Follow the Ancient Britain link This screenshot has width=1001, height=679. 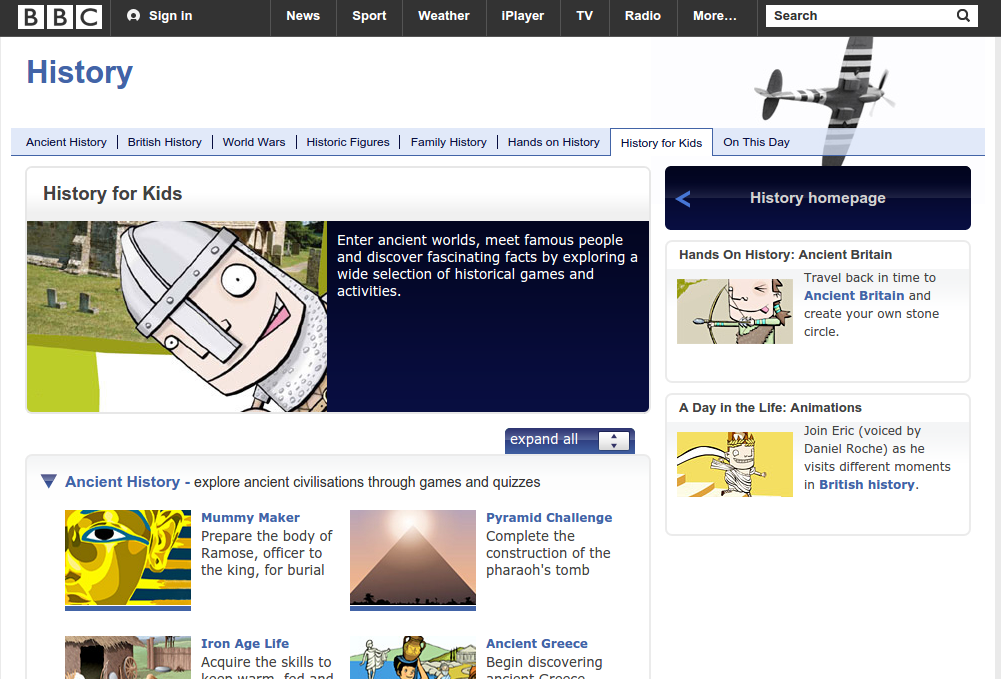[854, 296]
